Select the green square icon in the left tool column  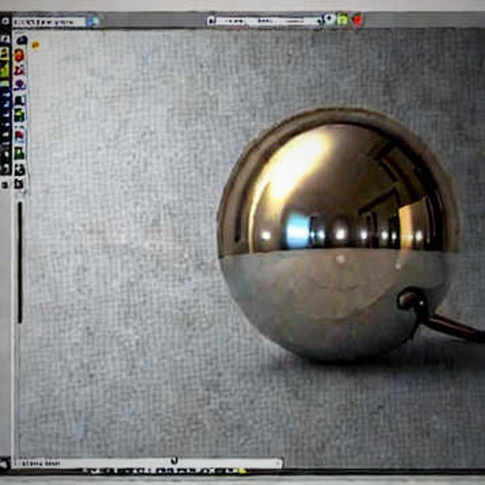(x=19, y=153)
